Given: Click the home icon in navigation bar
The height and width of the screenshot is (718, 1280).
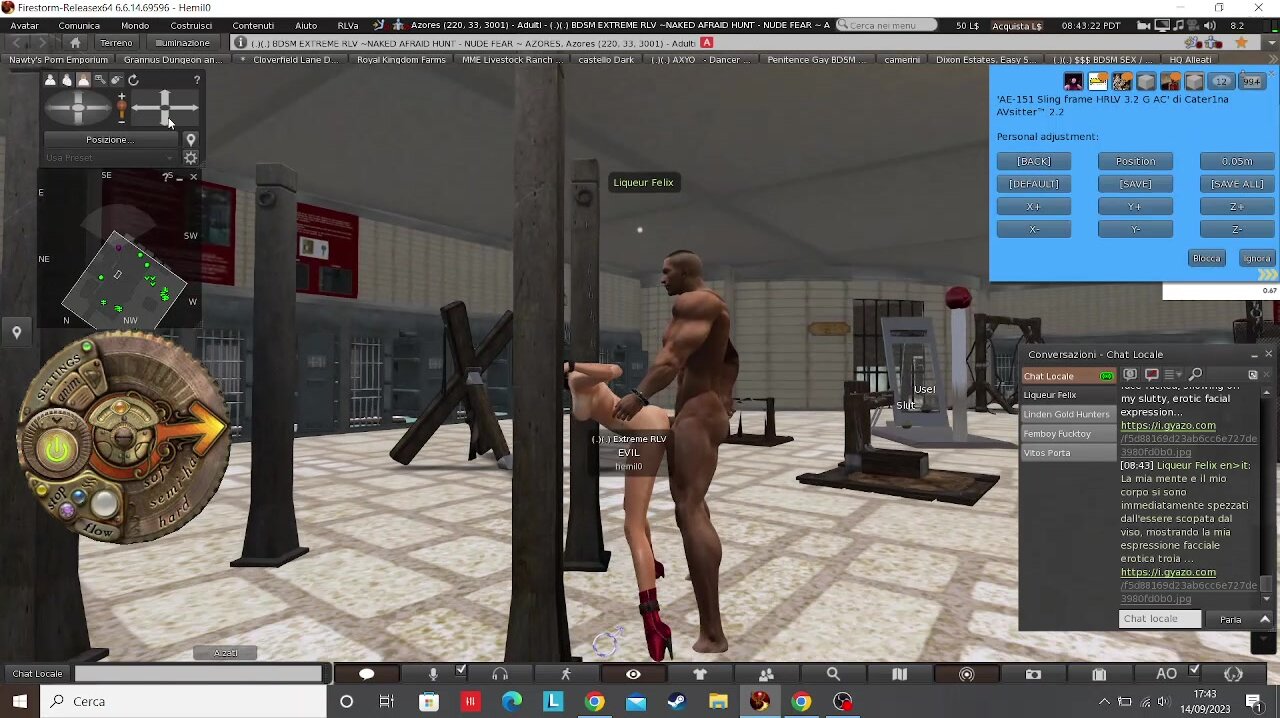Looking at the screenshot, I should tap(75, 43).
